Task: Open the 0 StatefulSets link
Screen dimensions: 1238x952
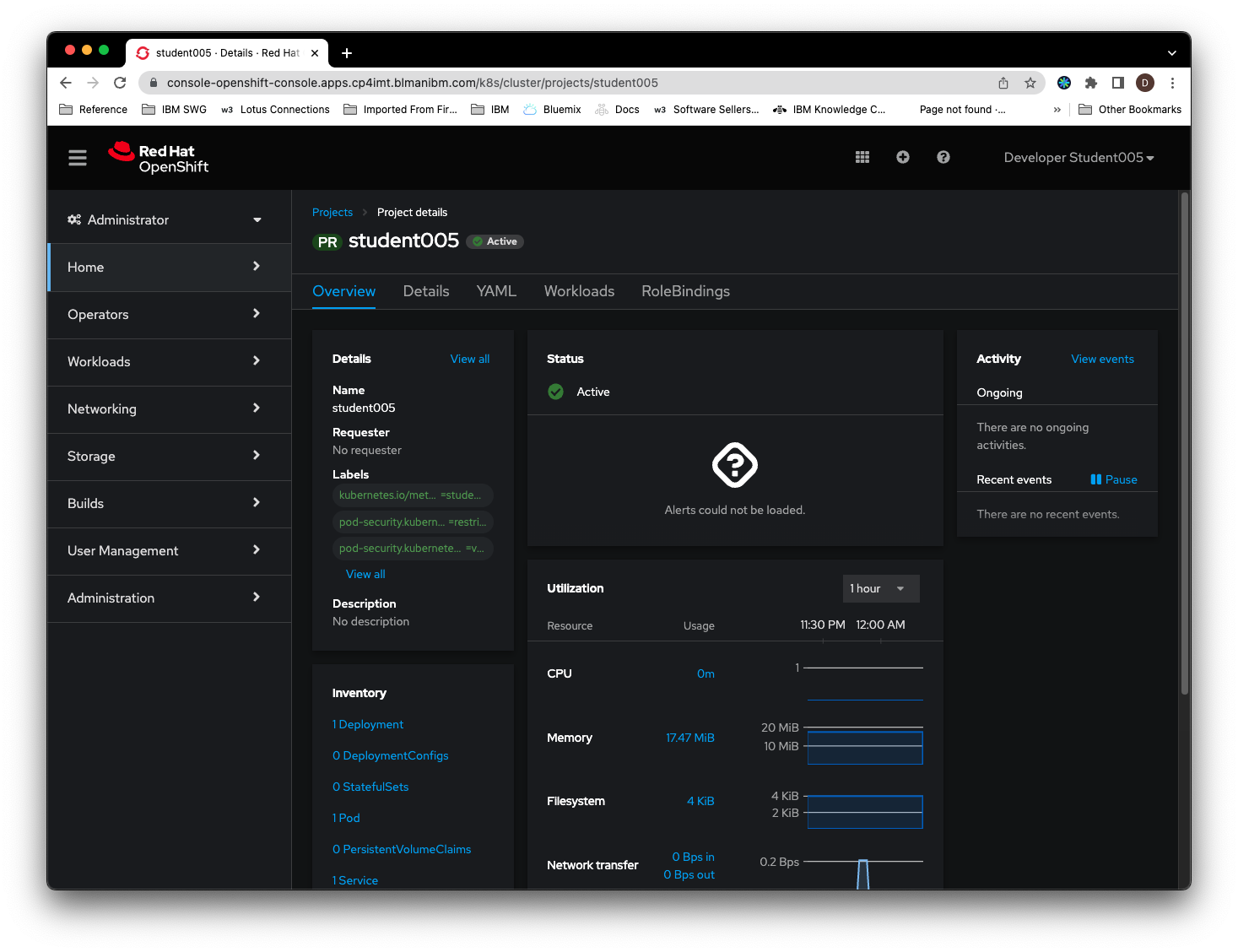Action: pyautogui.click(x=370, y=787)
